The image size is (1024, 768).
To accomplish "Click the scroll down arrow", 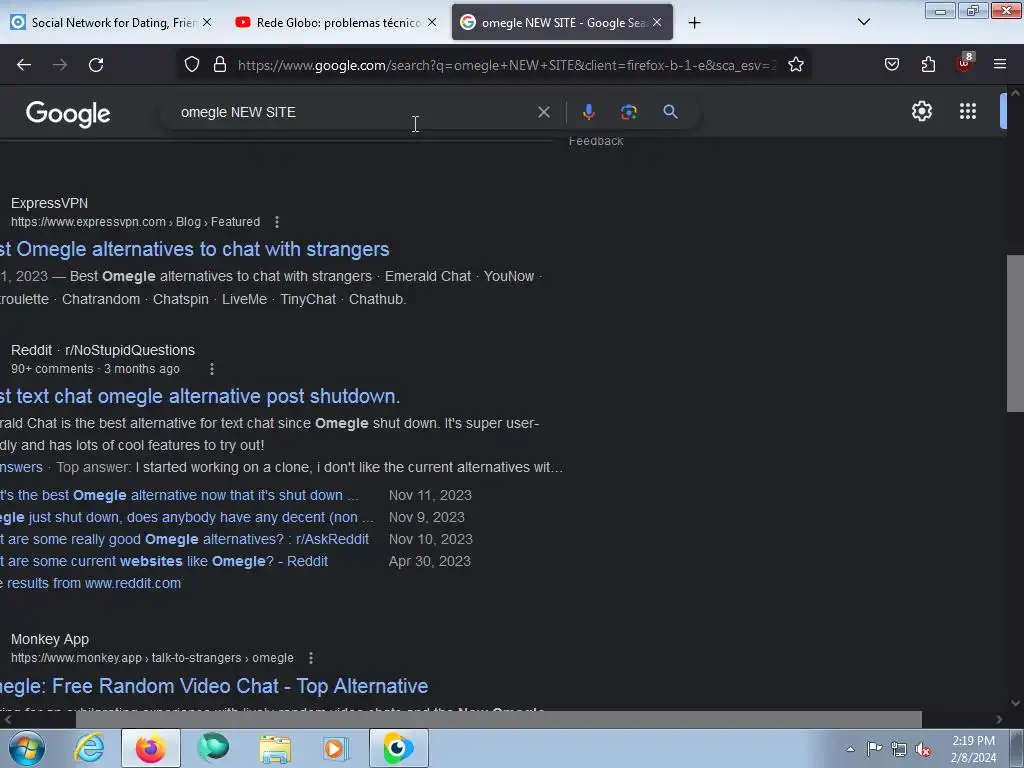I will click(1015, 703).
